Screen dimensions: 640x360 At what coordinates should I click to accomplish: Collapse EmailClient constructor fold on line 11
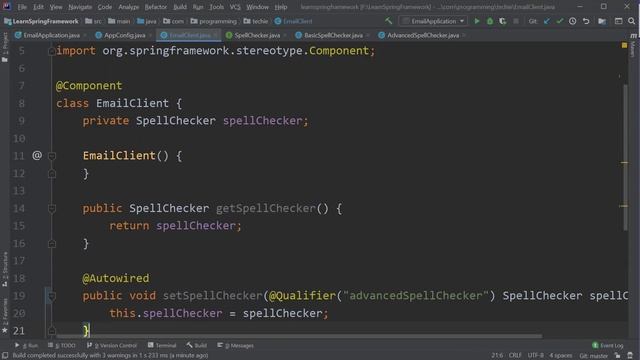click(52, 156)
